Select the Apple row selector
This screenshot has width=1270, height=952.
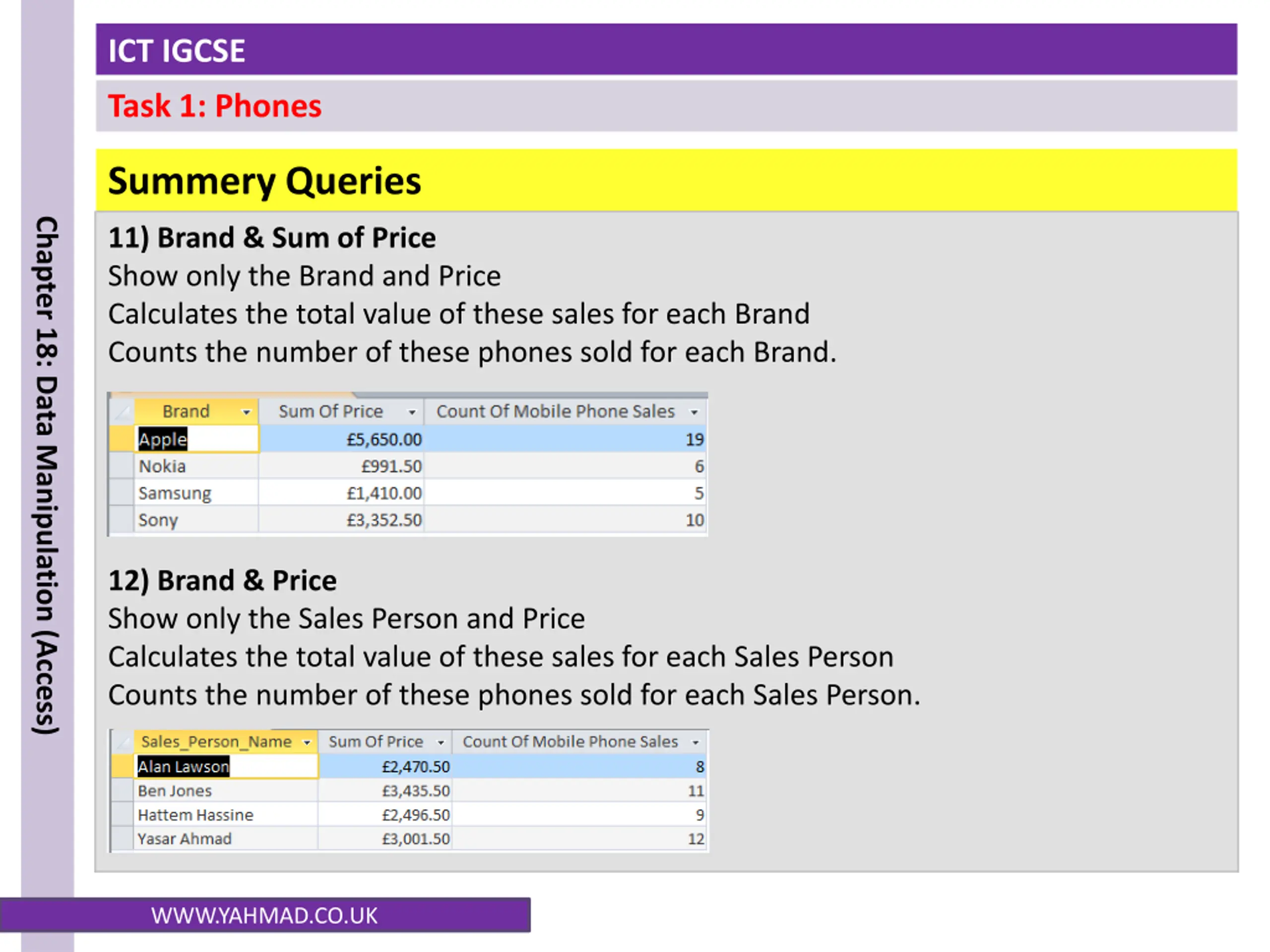coord(122,439)
